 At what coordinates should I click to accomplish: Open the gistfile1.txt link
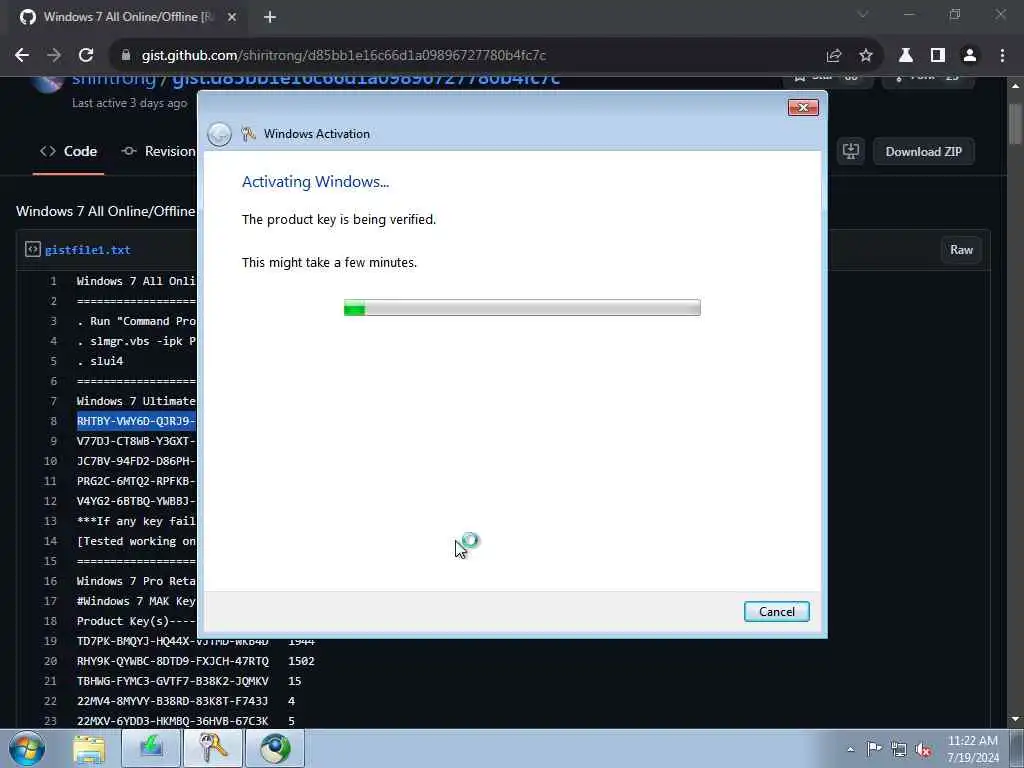(x=88, y=250)
